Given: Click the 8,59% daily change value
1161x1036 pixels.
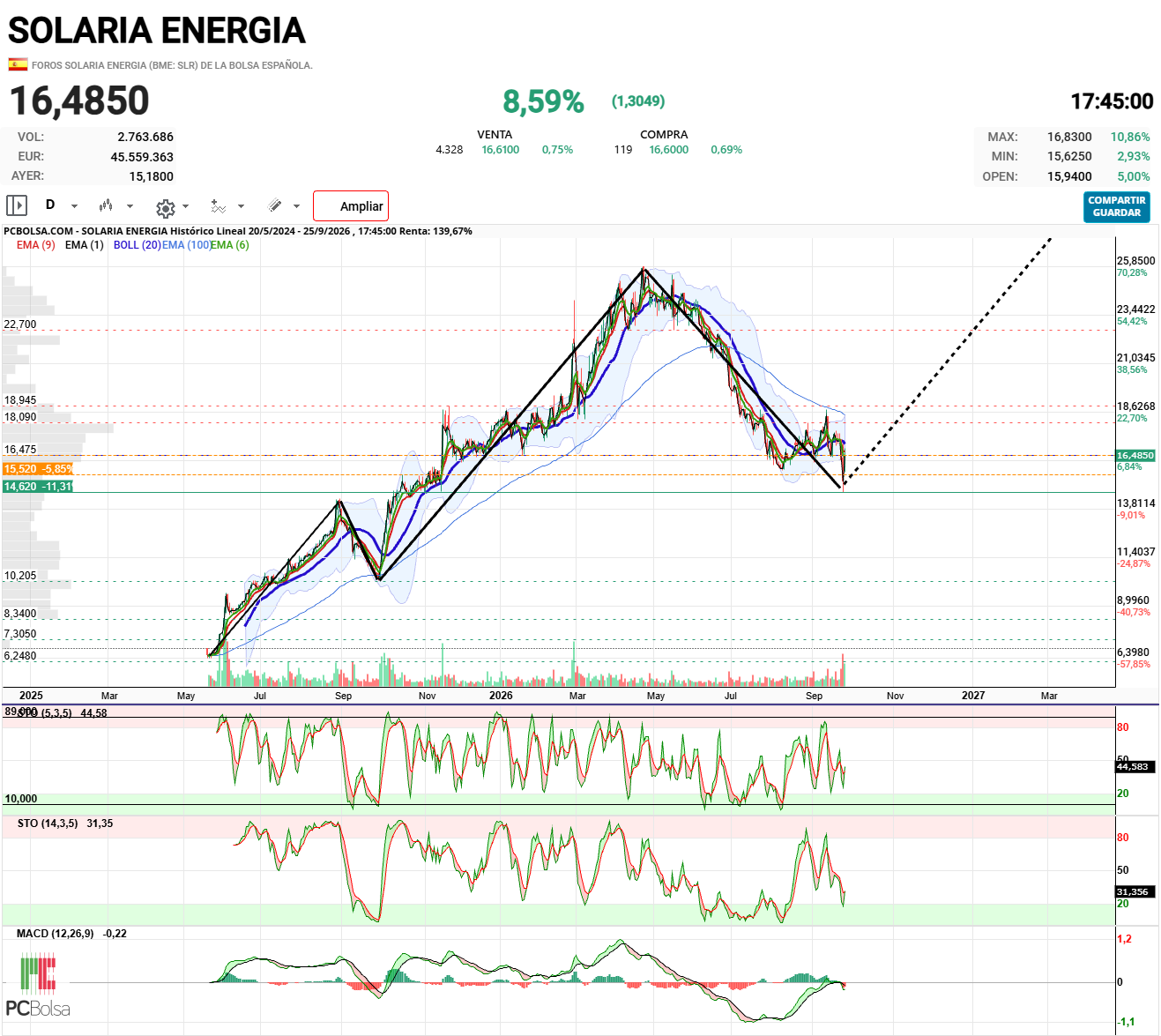Looking at the screenshot, I should pyautogui.click(x=543, y=102).
